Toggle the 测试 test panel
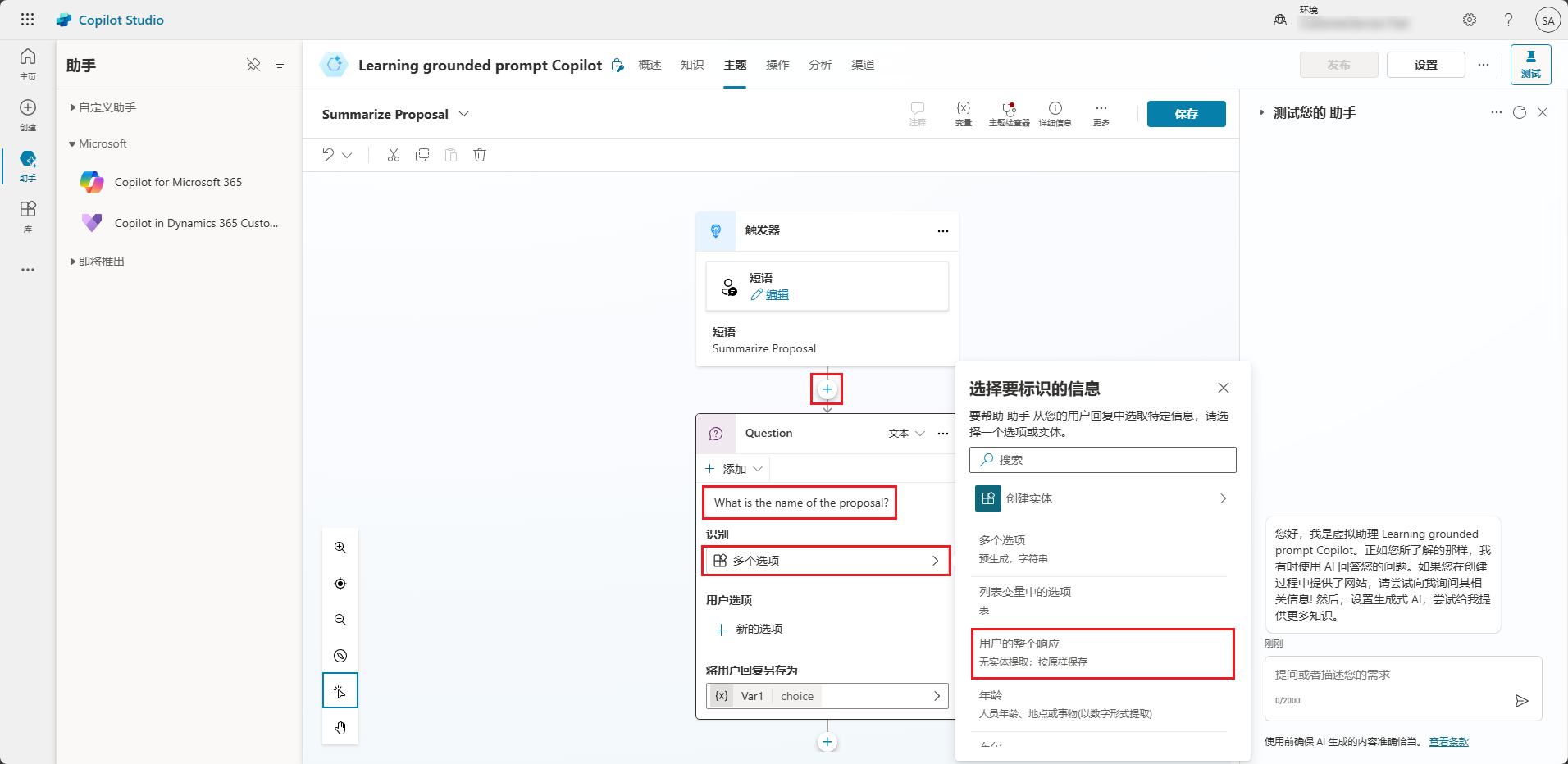 pos(1530,64)
